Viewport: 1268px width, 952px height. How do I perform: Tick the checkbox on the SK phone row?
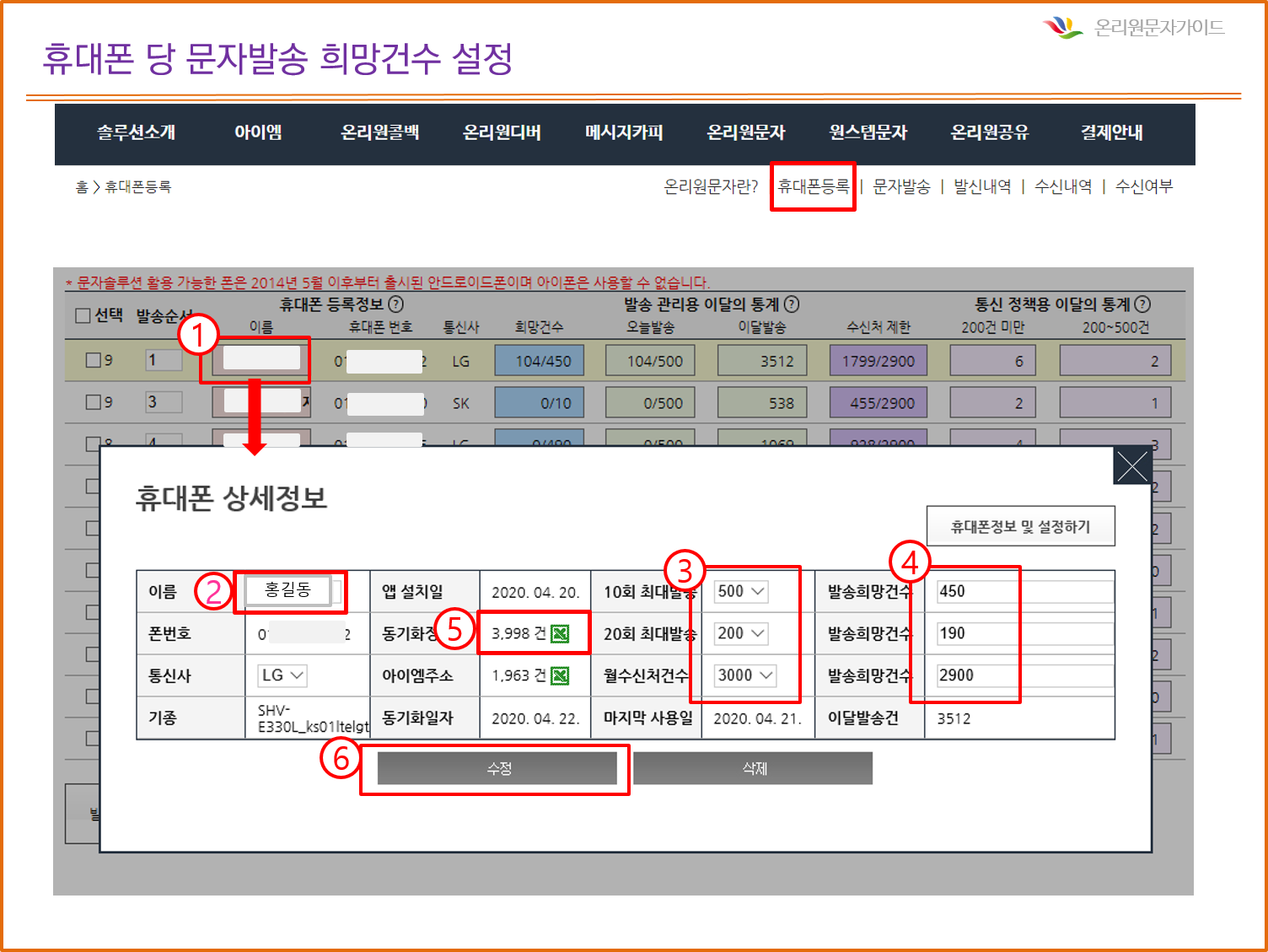94,403
